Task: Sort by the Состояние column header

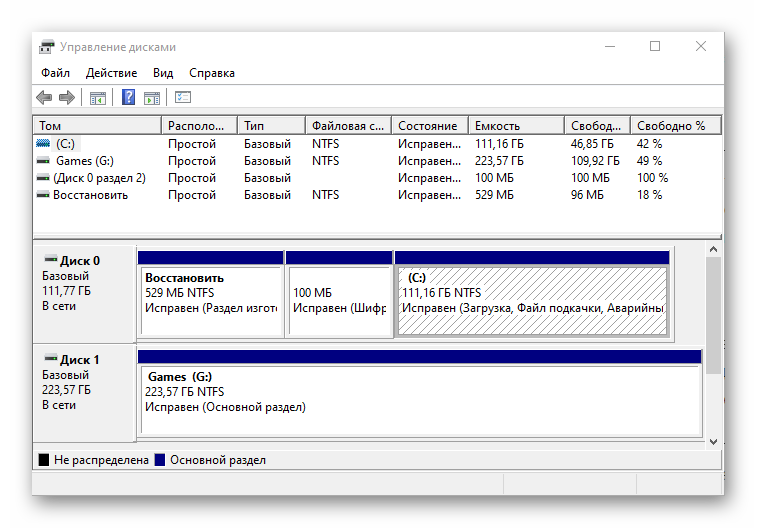Action: tap(430, 125)
